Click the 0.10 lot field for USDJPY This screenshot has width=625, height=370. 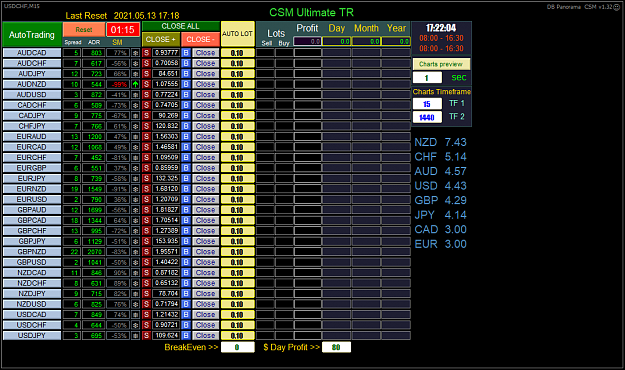click(x=238, y=336)
